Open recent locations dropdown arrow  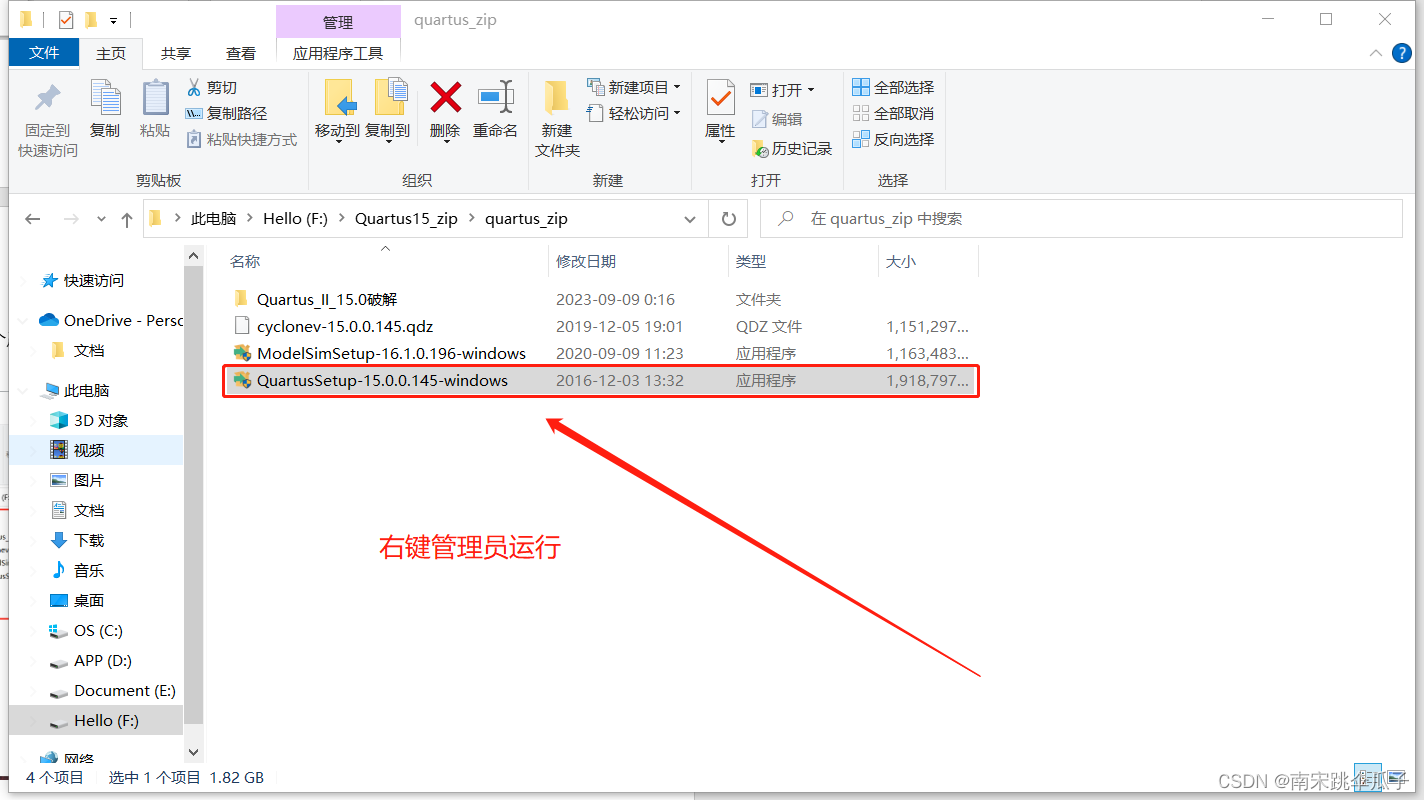tap(101, 219)
